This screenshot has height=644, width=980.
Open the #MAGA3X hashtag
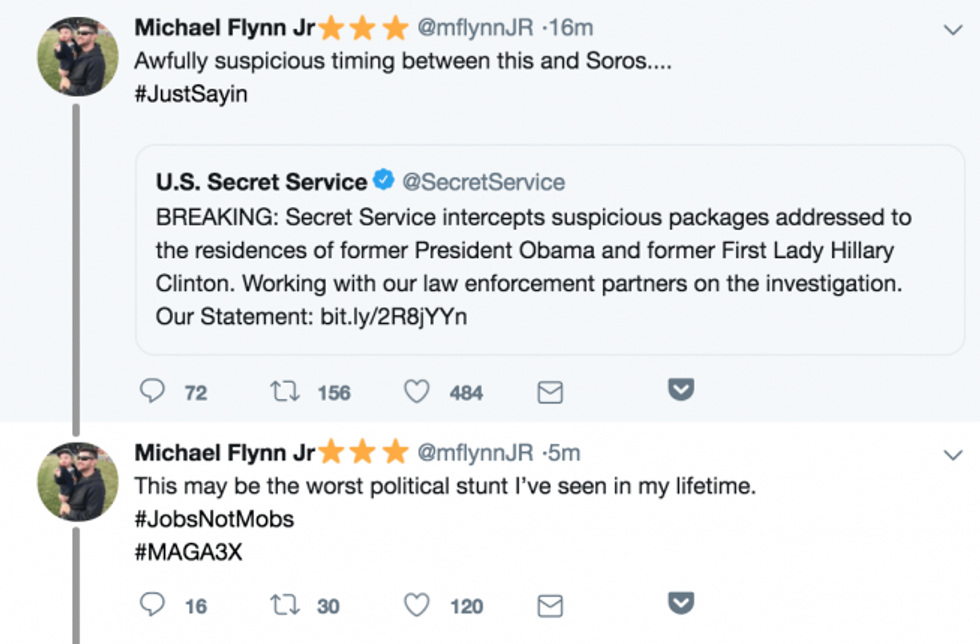tap(188, 552)
